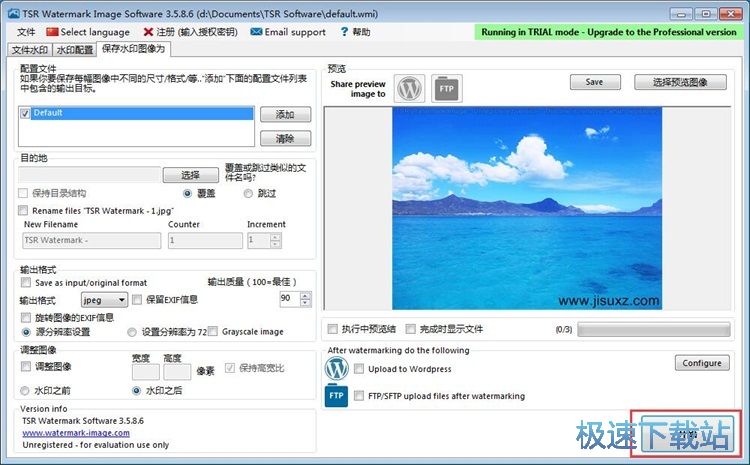This screenshot has width=750, height=465.
Task: Click the envelope Email support icon
Action: (256, 32)
